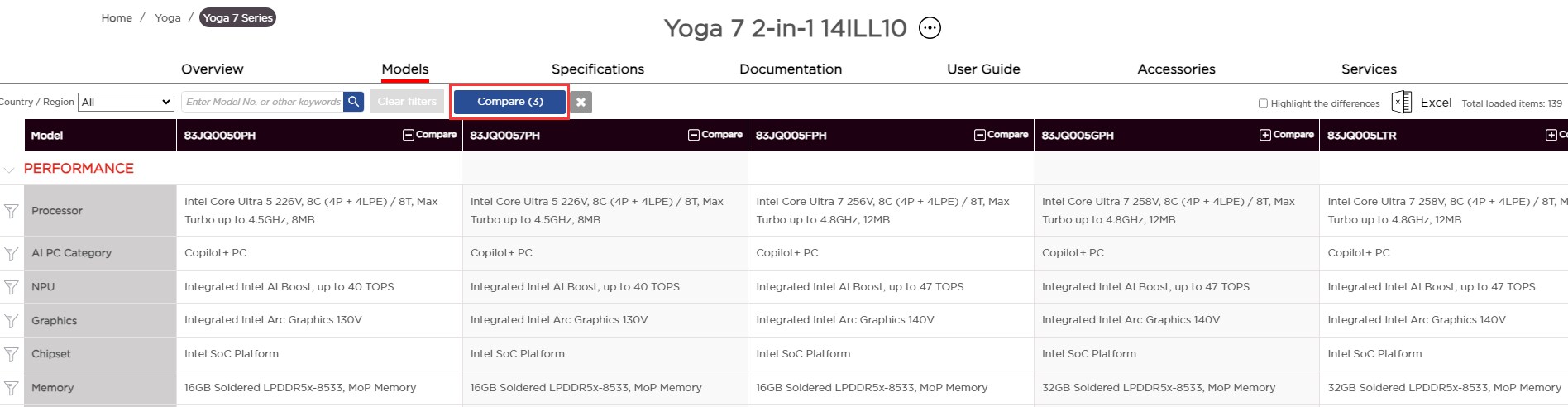This screenshot has width=1568, height=407.
Task: Collapse the PERFORMANCE section
Action: tap(10, 170)
